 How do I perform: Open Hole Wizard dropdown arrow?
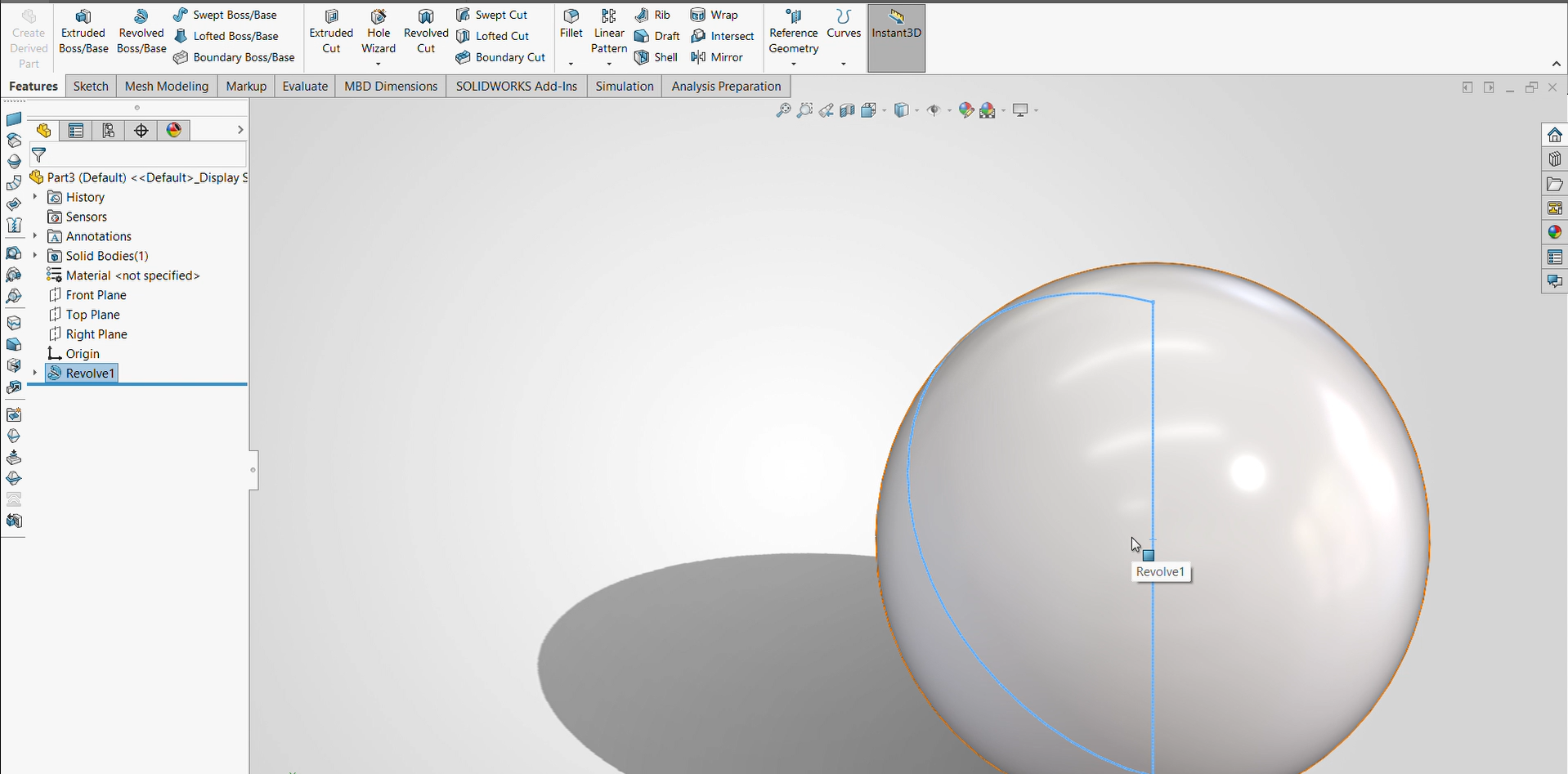point(379,64)
